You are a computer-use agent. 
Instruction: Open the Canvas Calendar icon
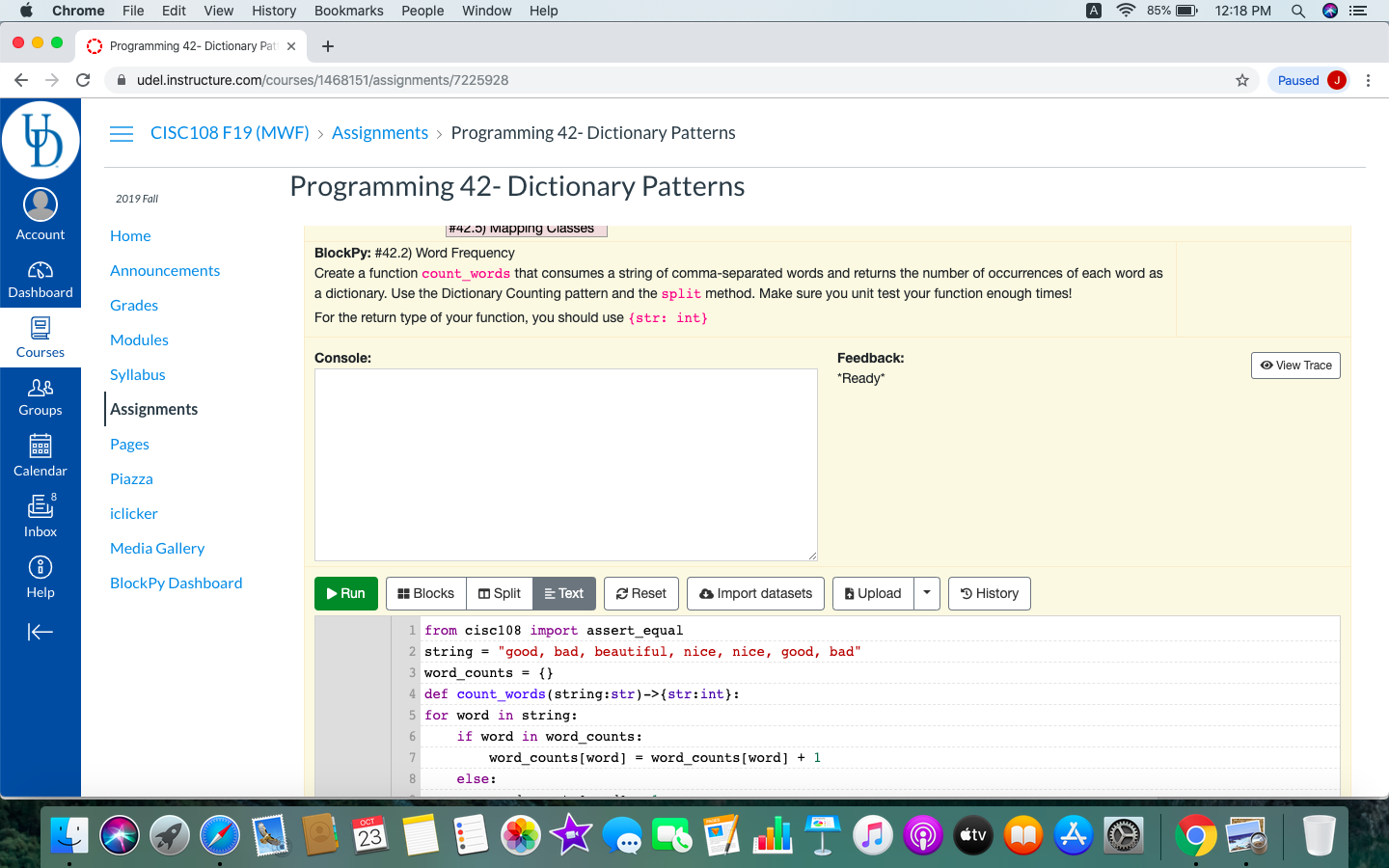[40, 455]
